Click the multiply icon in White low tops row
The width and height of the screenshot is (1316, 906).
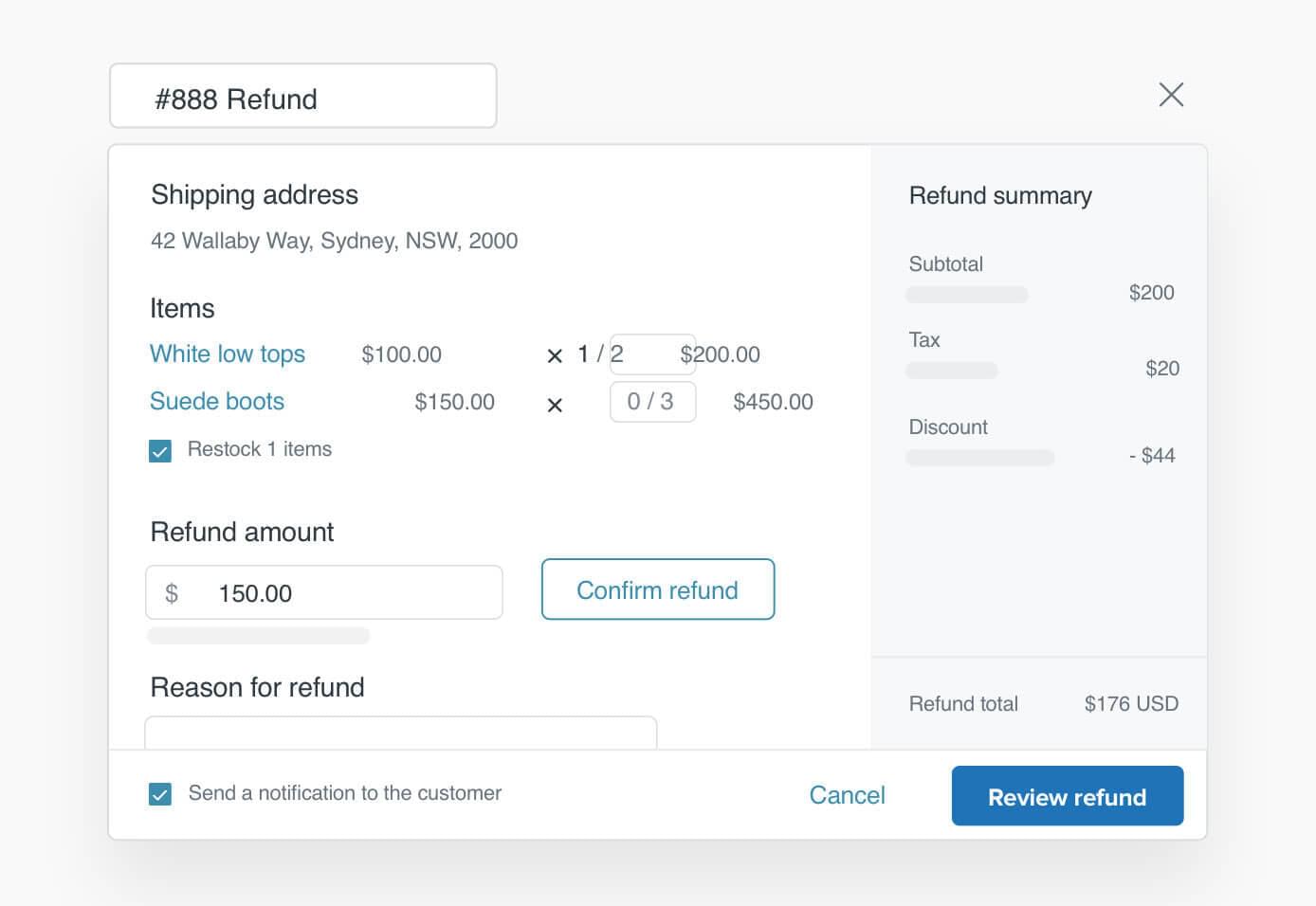(x=556, y=356)
